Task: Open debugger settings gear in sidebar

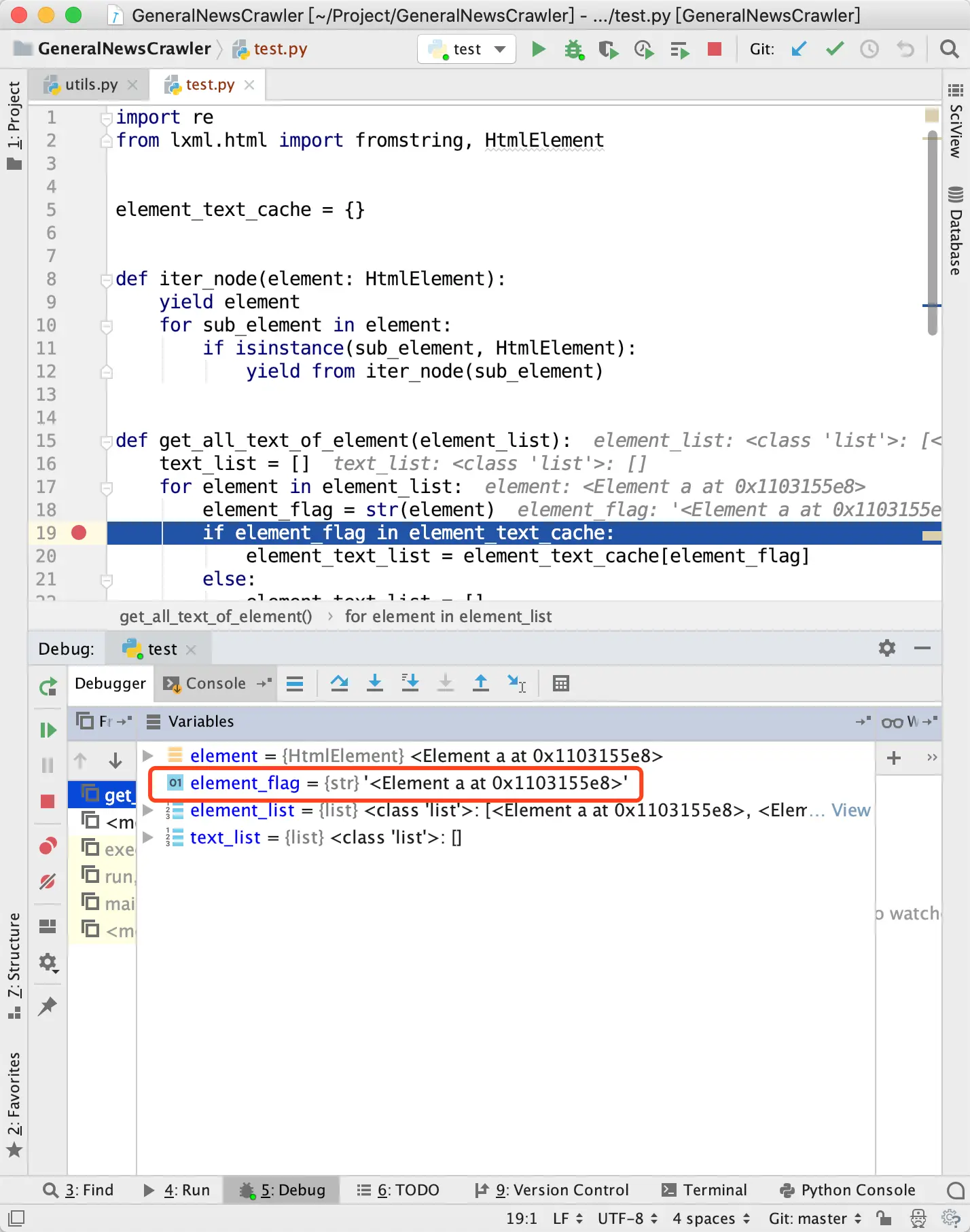Action: point(48,962)
